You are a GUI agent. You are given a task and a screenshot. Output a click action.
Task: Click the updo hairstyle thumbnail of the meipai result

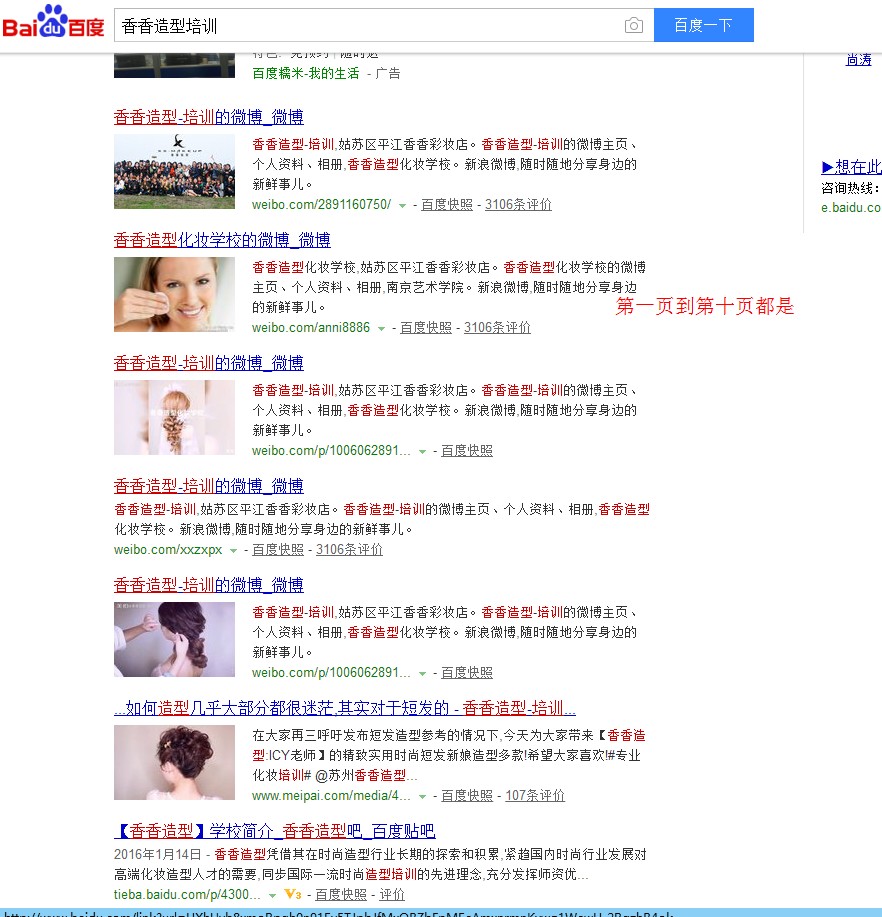click(x=174, y=763)
